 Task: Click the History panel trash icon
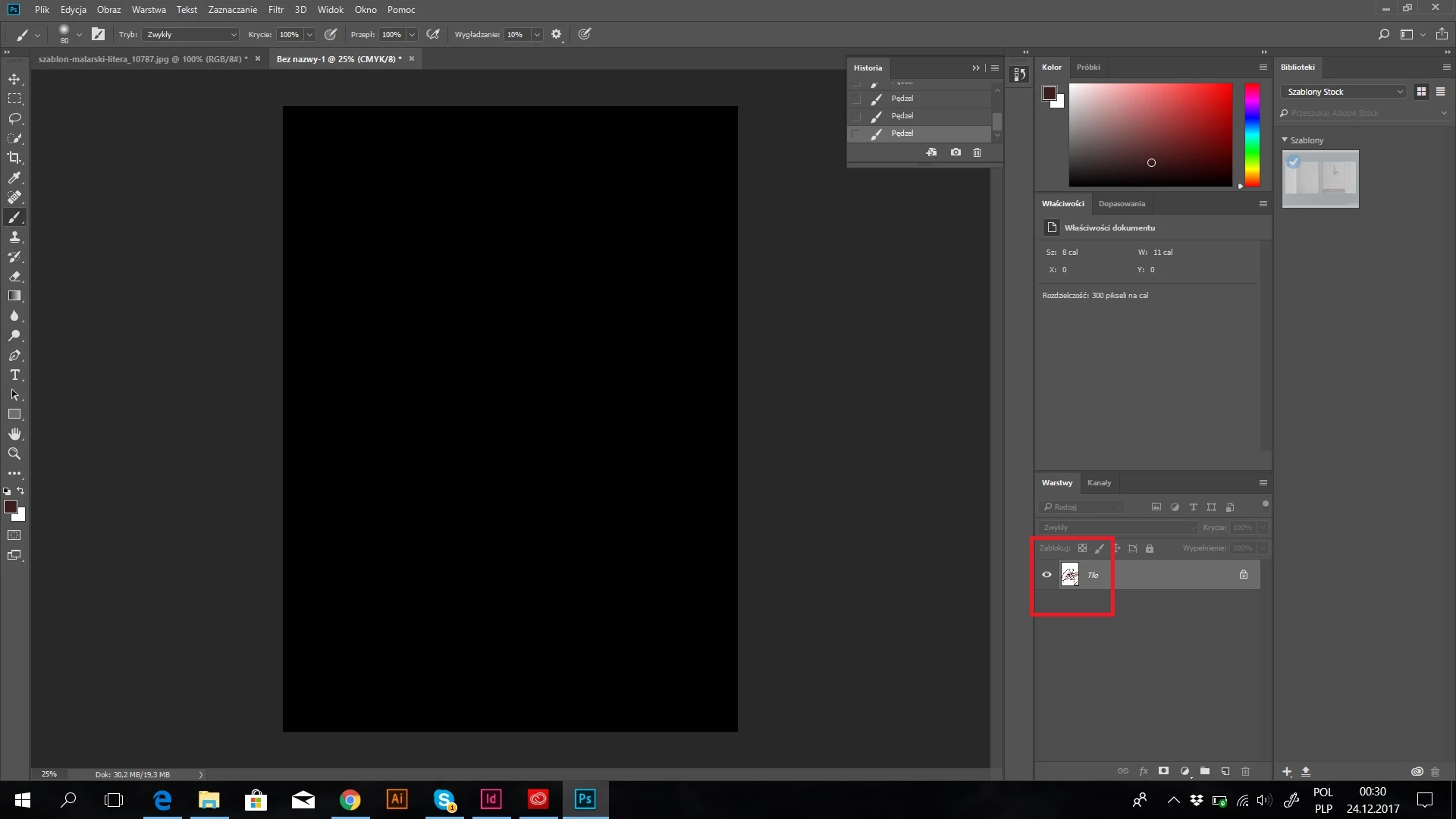pyautogui.click(x=977, y=152)
